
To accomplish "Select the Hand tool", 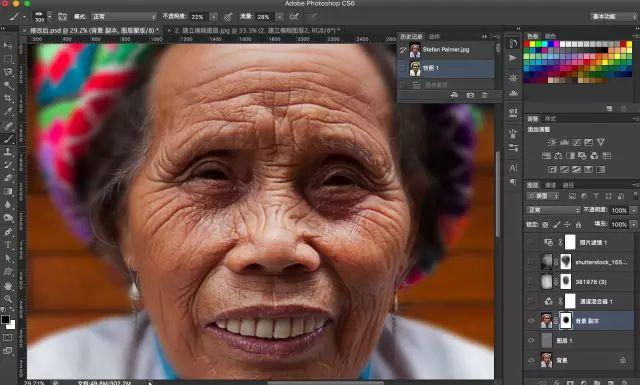I will pyautogui.click(x=8, y=285).
